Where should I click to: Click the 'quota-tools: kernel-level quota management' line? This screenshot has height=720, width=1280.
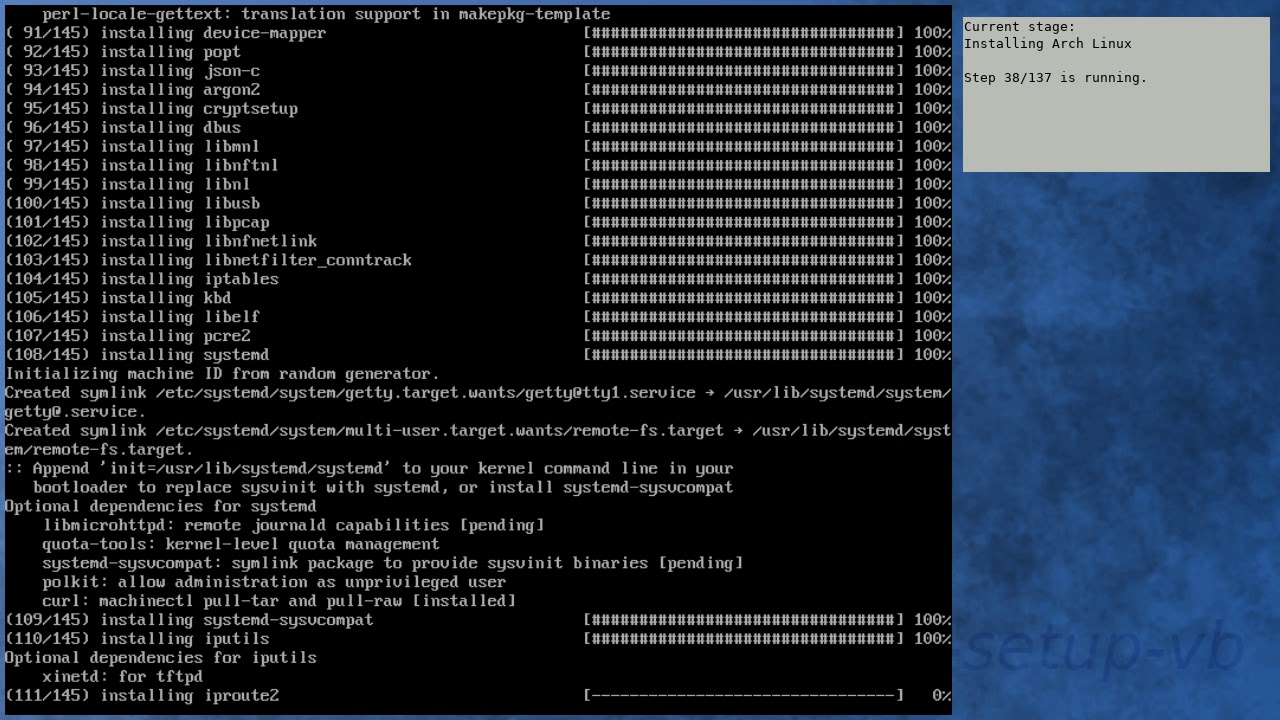(x=241, y=545)
